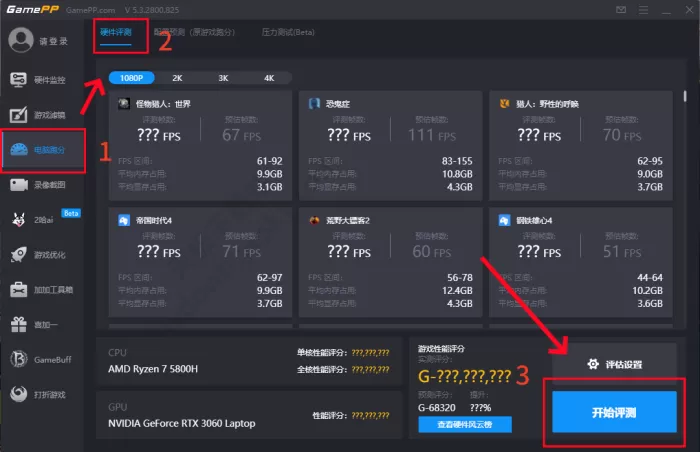
Task: Click the 60 FPS estimate for 荒野大镖客2
Action: (x=432, y=251)
